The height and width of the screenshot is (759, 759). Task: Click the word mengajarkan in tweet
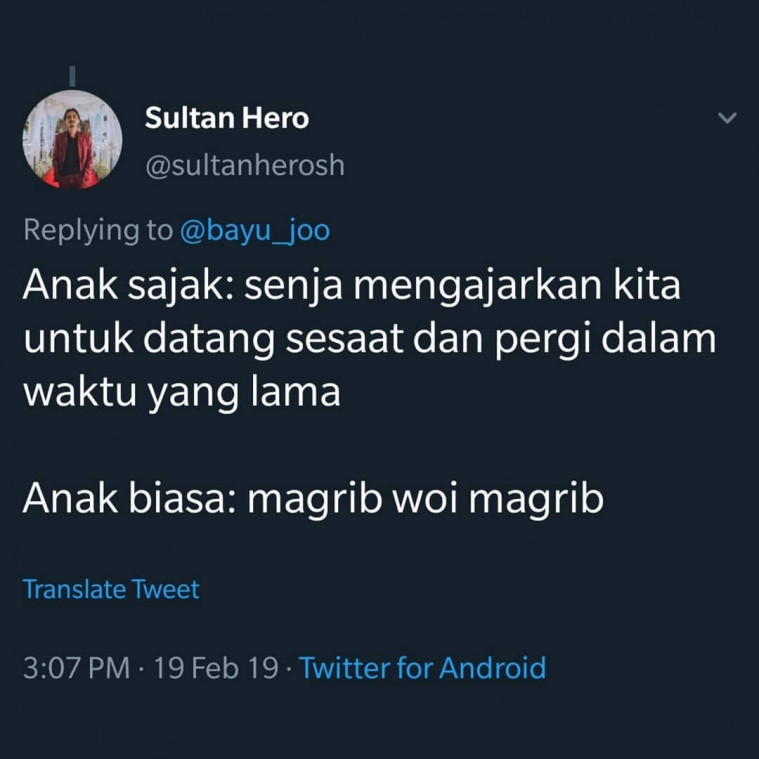(x=478, y=287)
